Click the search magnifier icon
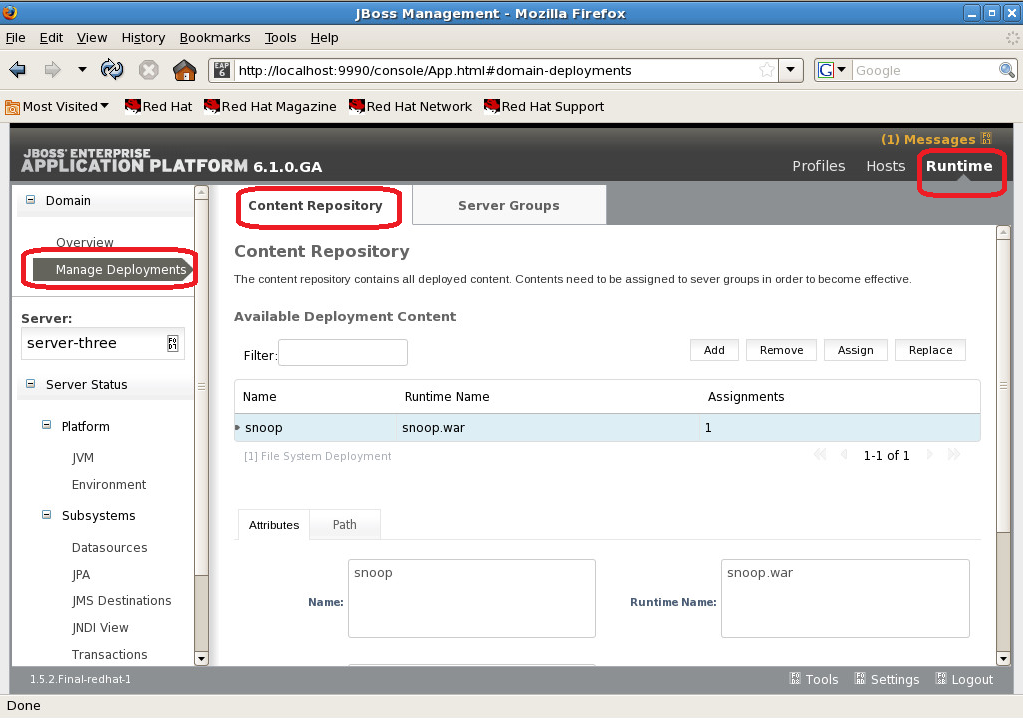The height and width of the screenshot is (718, 1023). (x=1007, y=70)
